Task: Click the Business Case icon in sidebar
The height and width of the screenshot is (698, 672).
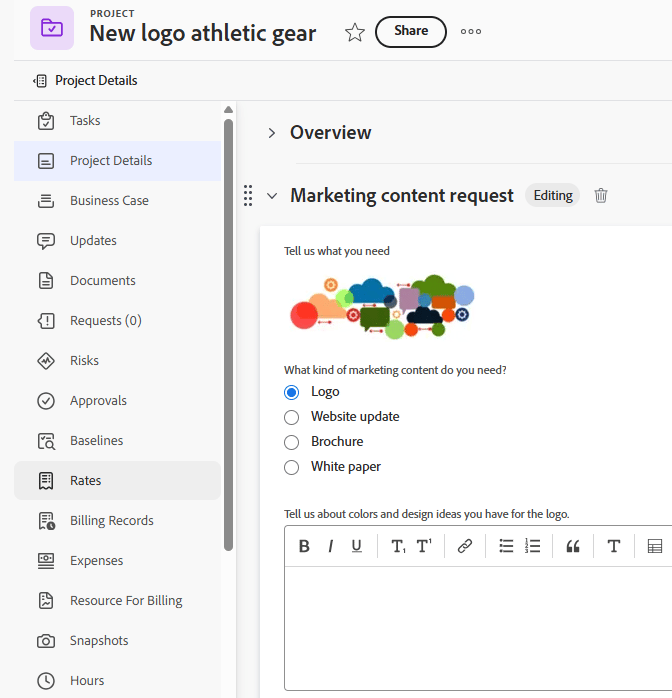Action: 46,201
